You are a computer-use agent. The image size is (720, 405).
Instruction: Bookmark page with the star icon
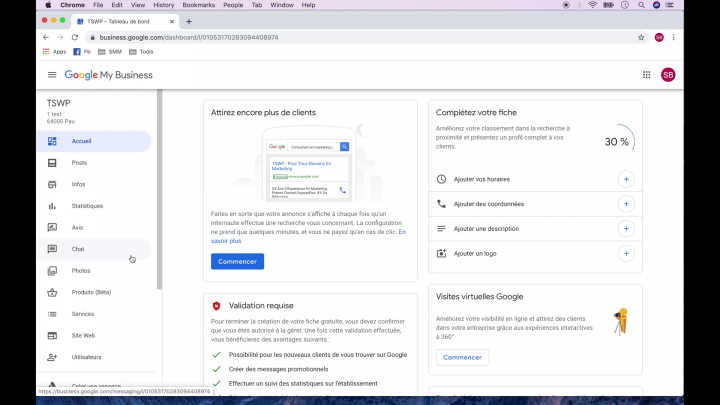(641, 37)
